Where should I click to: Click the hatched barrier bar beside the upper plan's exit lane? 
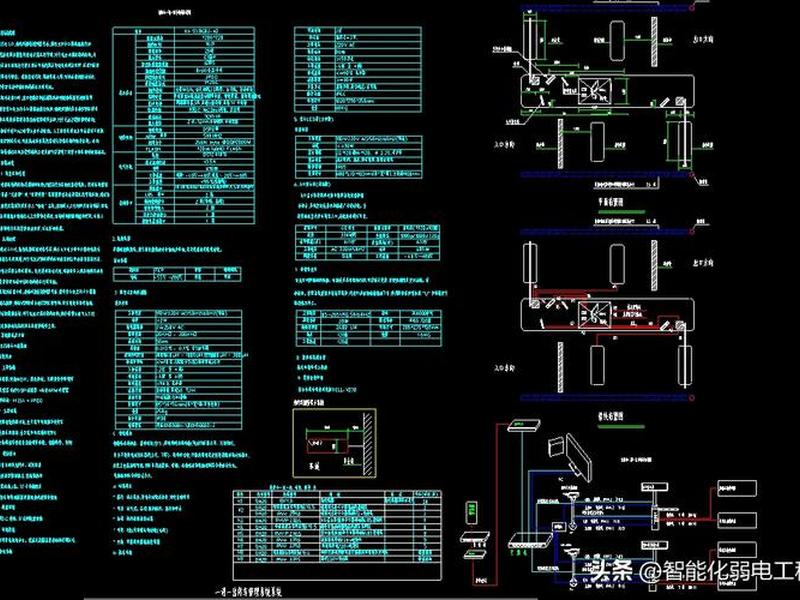(654, 41)
